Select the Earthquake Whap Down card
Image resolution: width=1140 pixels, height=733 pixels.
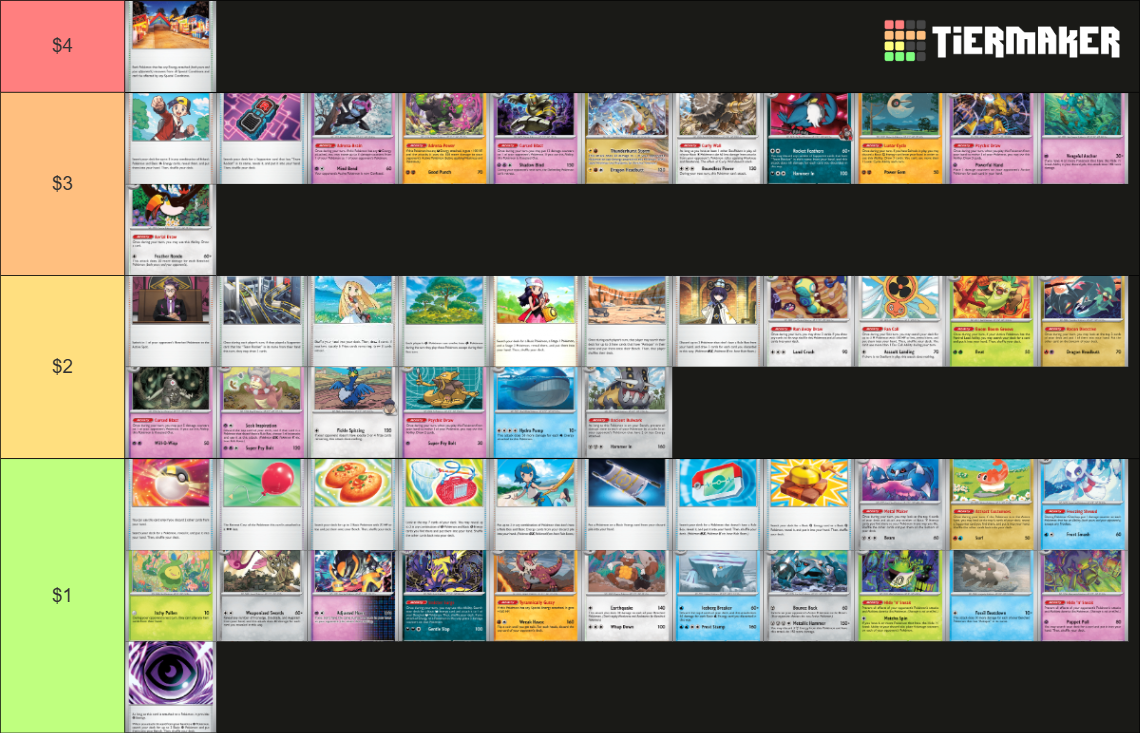coord(627,596)
